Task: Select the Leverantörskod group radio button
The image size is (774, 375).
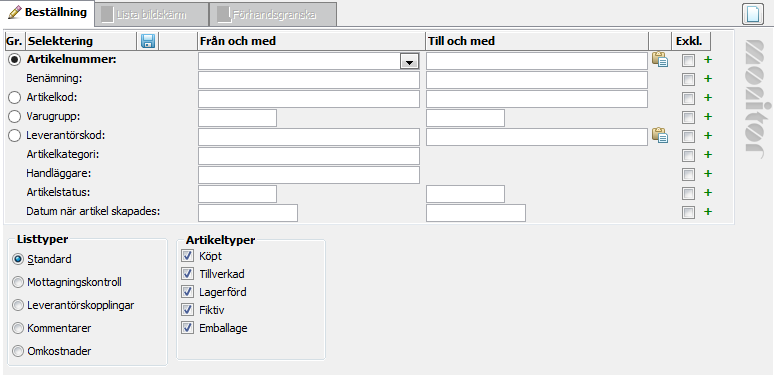Action: 15,136
